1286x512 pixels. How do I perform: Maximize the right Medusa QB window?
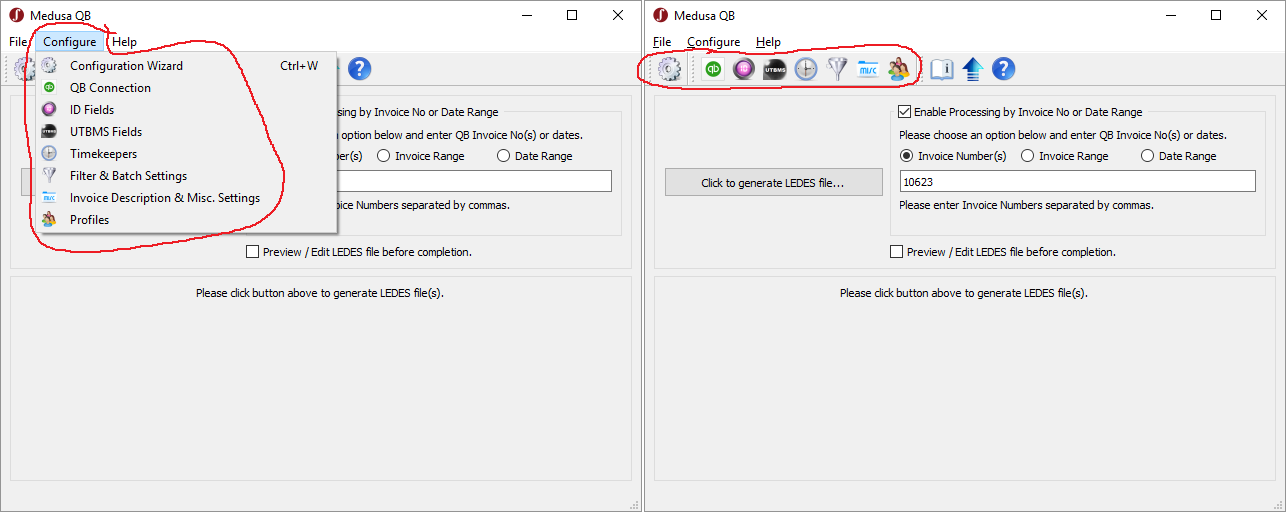tap(1216, 15)
